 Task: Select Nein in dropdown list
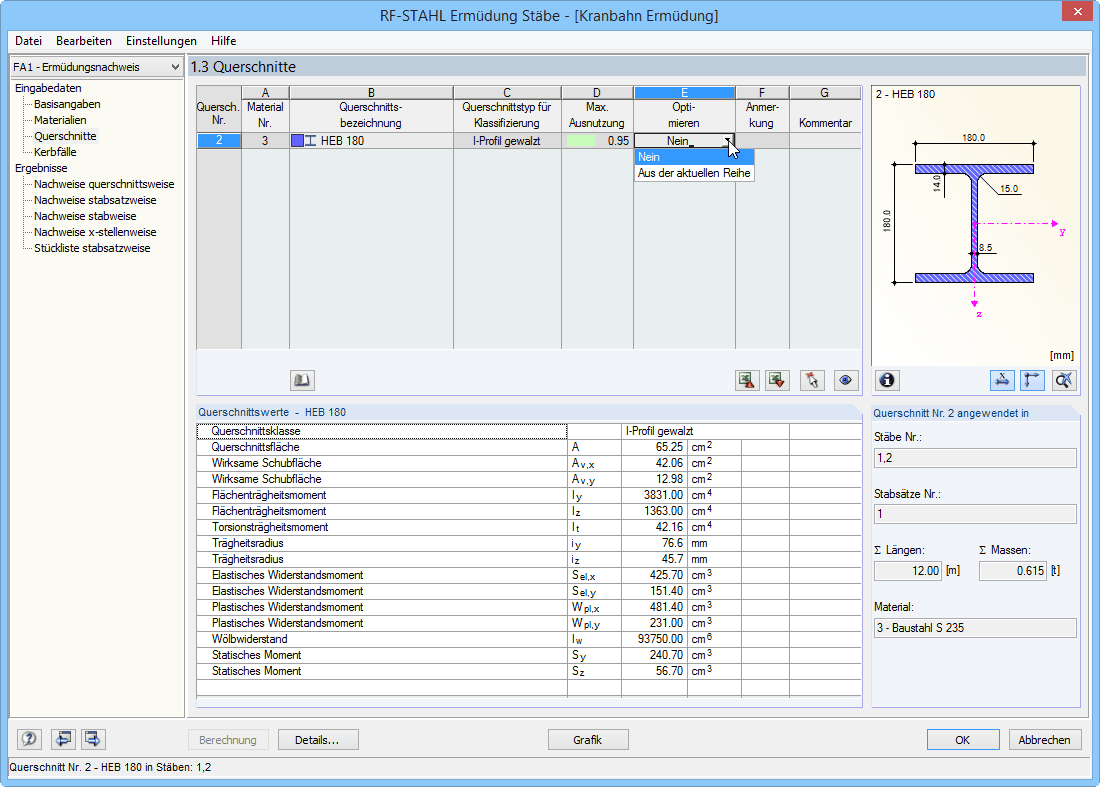[x=695, y=157]
